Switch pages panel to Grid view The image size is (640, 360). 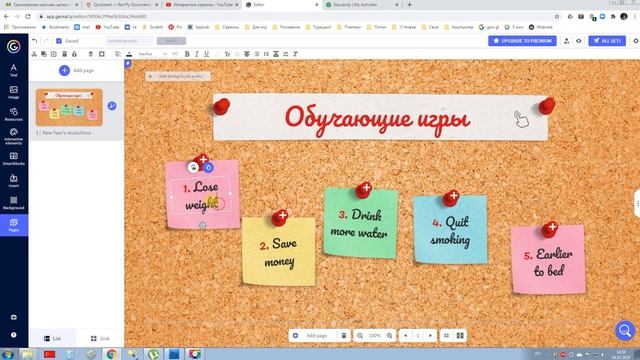[x=100, y=338]
